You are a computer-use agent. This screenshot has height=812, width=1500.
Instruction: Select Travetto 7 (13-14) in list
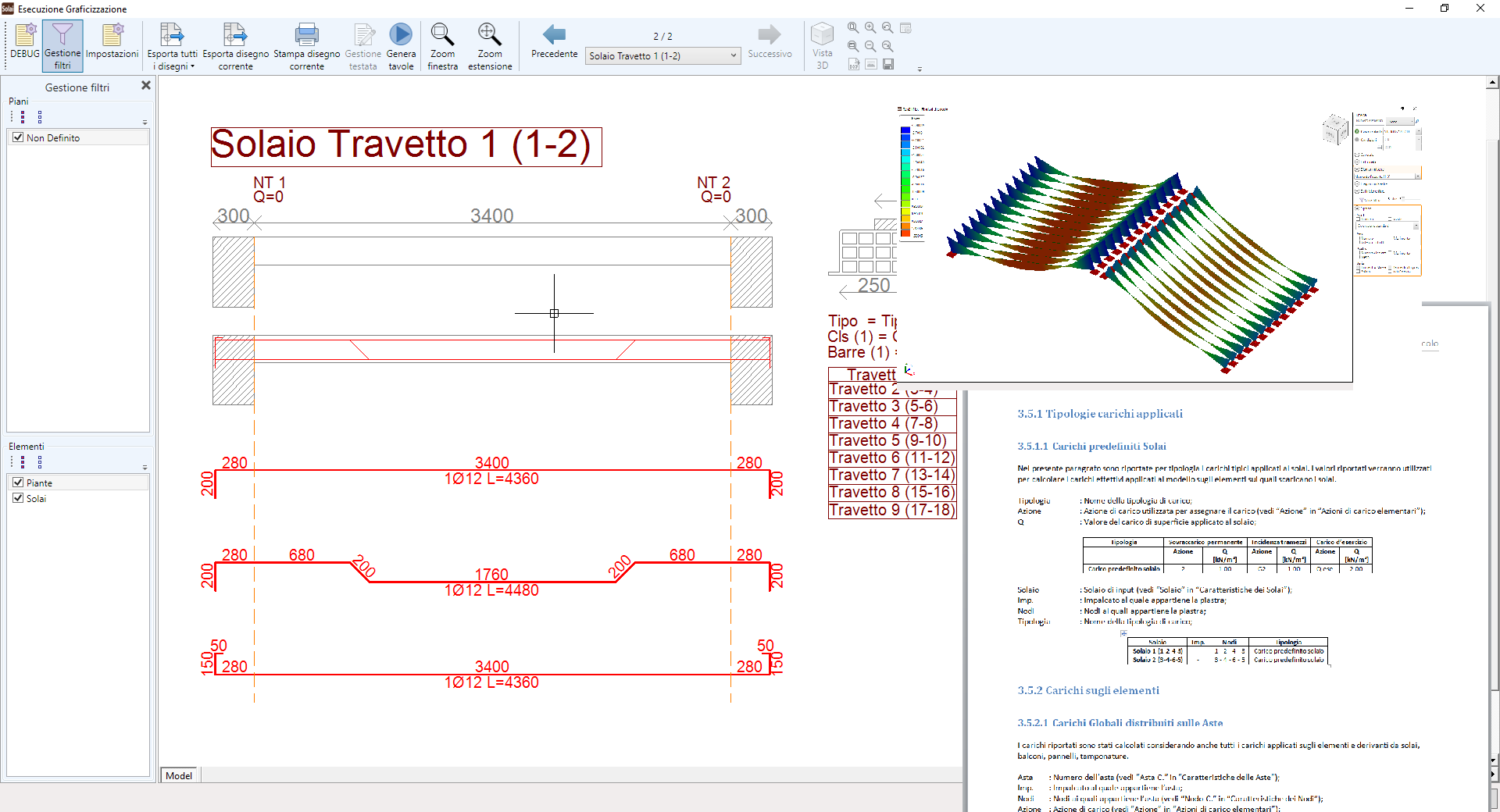pos(891,475)
